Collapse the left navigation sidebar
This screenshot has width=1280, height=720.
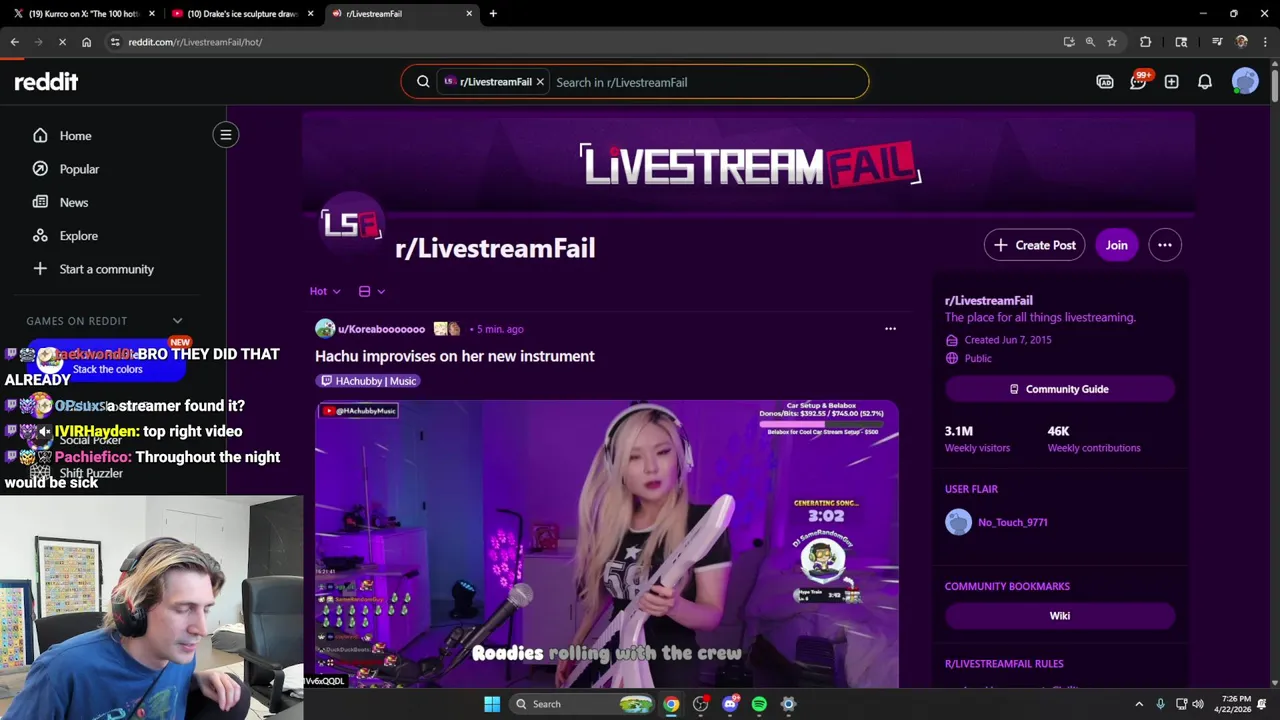point(226,135)
